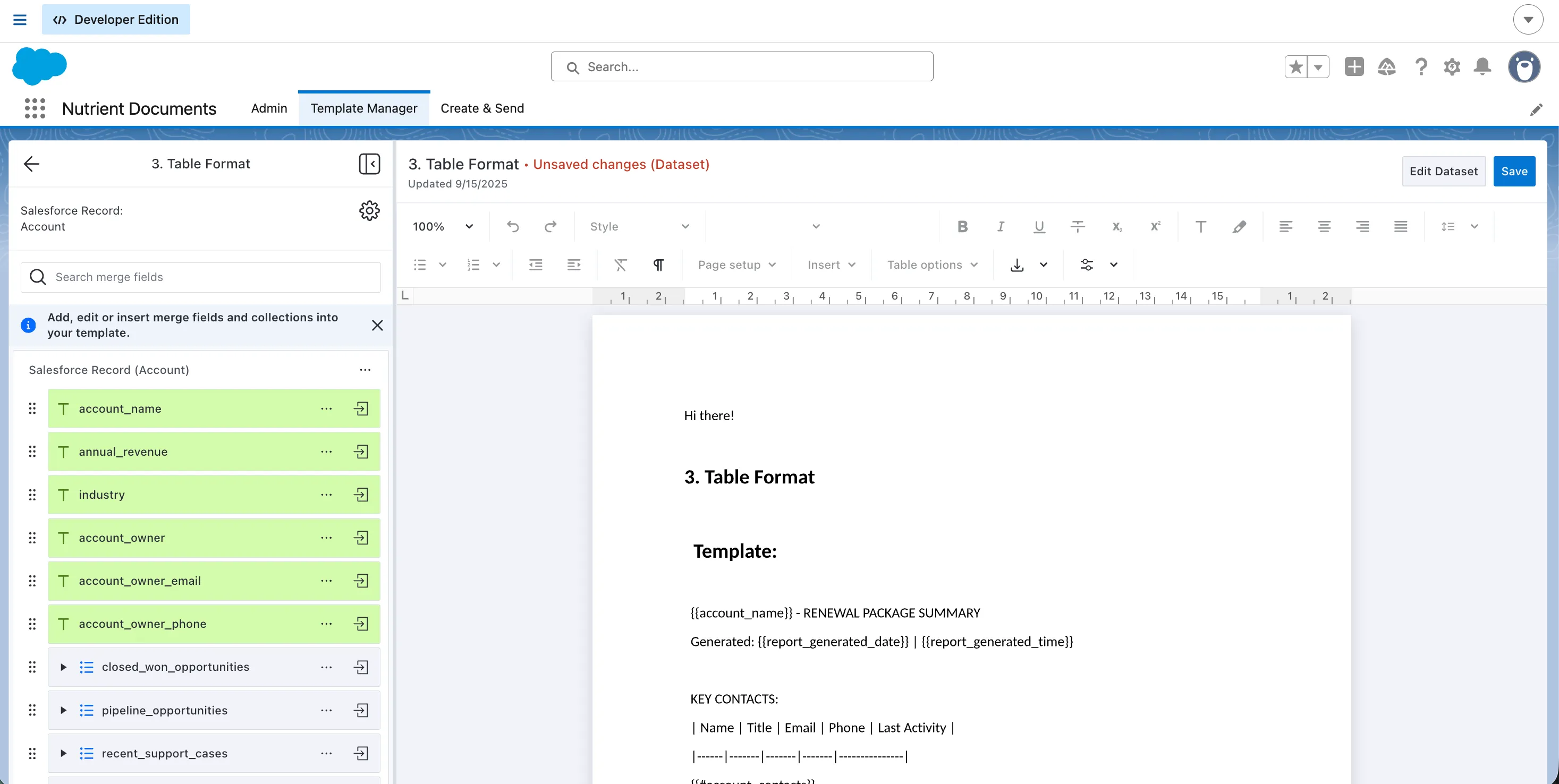
Task: Align text left
Action: 1285,226
